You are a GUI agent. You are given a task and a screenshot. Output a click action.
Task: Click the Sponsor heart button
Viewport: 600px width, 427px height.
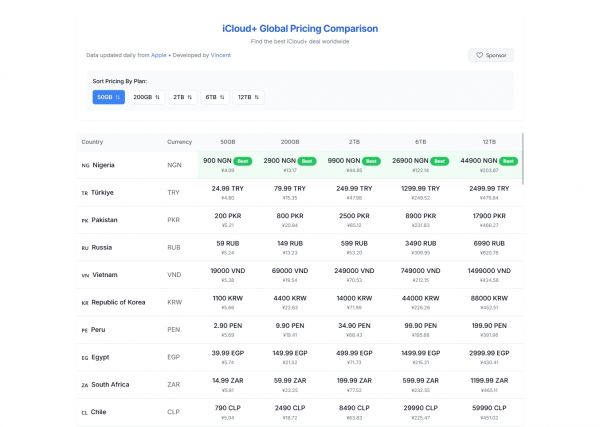(x=491, y=55)
